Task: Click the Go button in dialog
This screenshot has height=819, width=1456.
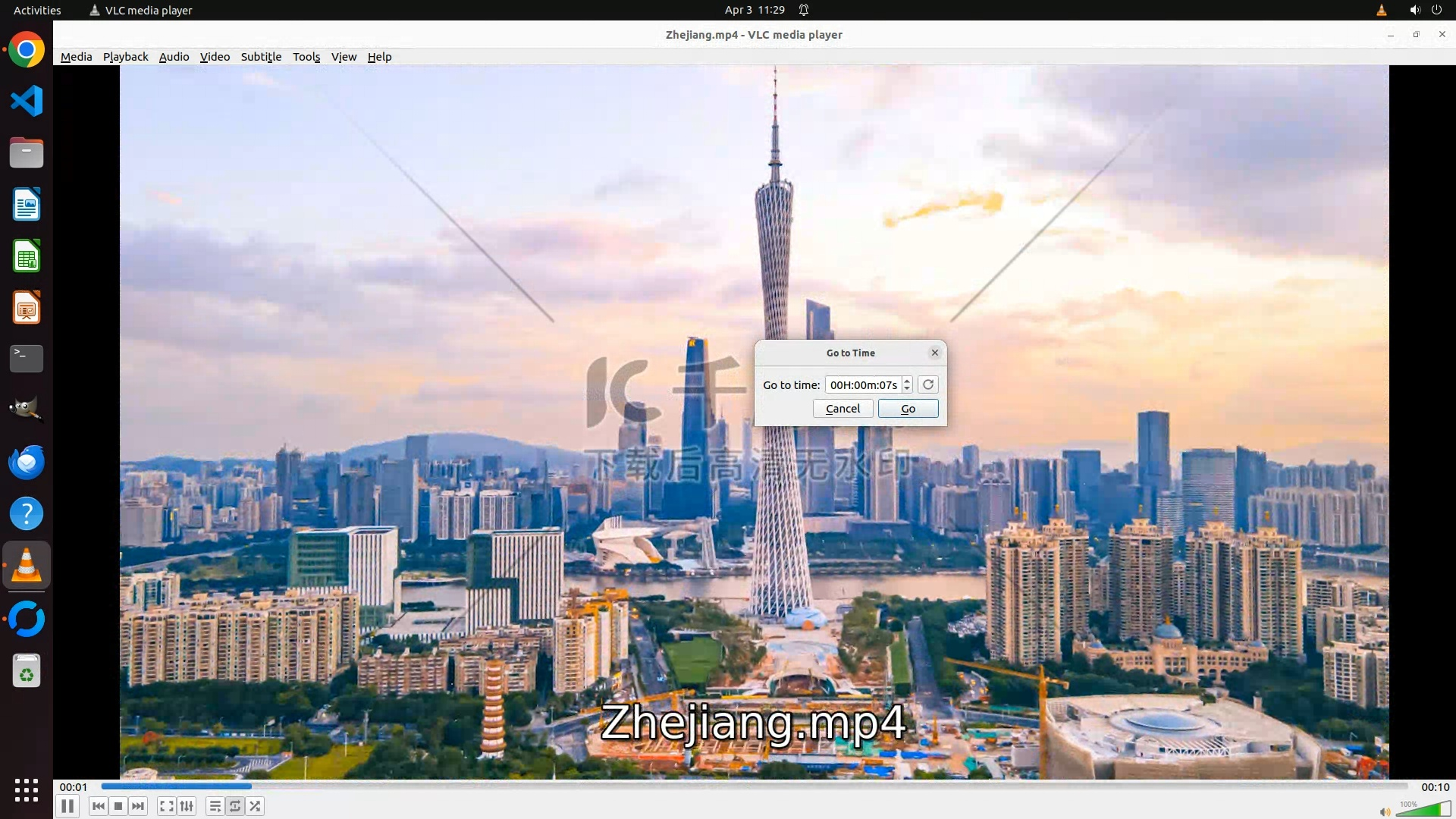Action: pyautogui.click(x=908, y=409)
